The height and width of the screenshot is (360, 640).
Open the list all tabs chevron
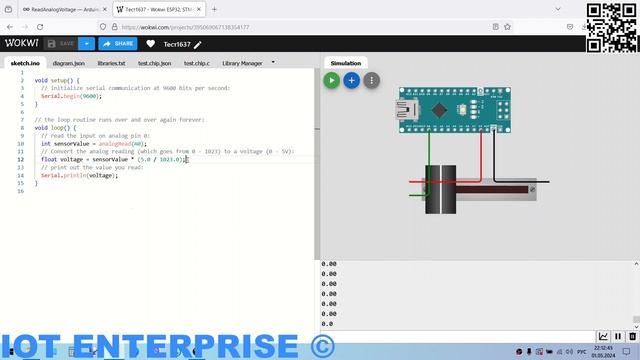[x=558, y=9]
